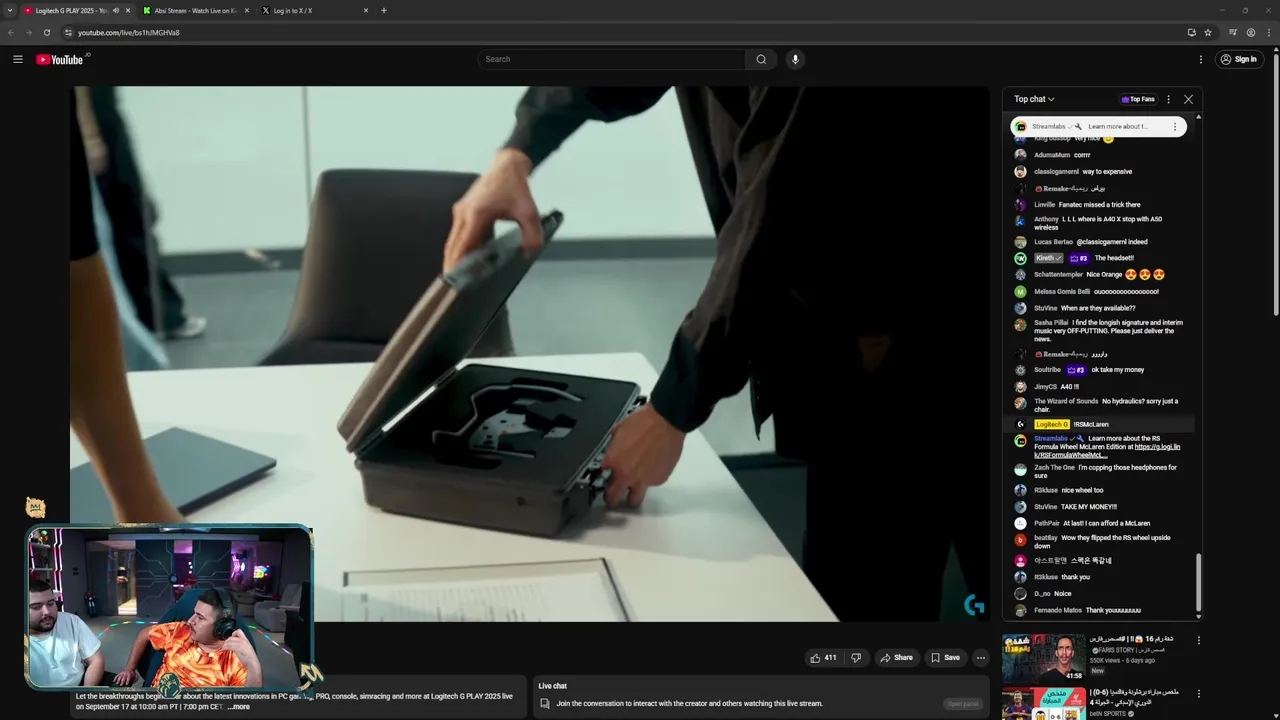Open the pinned Streamlabs message banner
The width and height of the screenshot is (1280, 720).
pos(1098,127)
